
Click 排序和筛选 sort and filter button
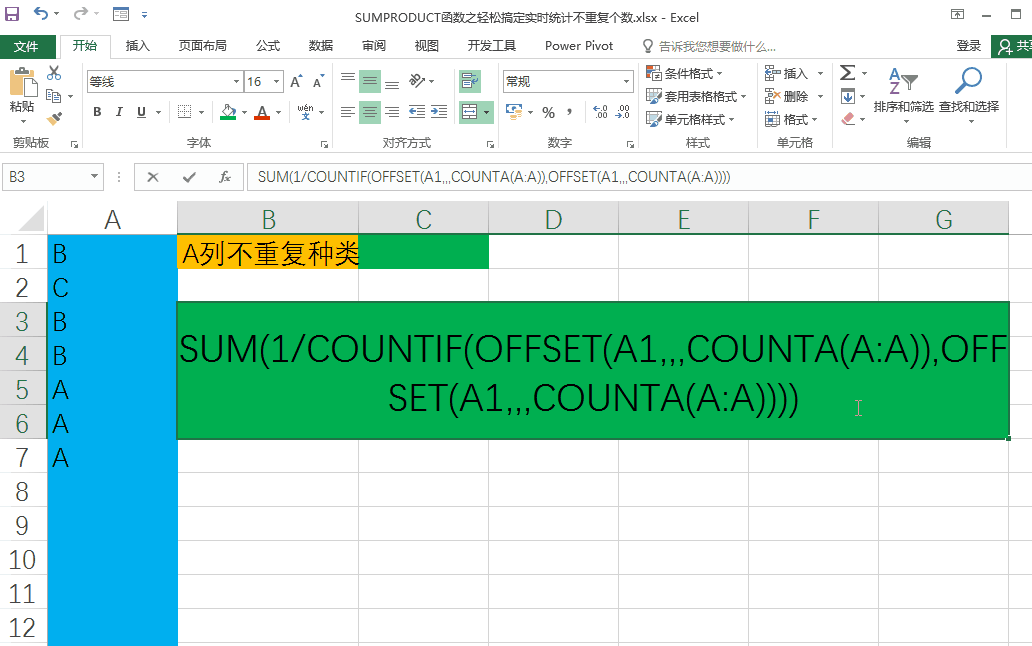pyautogui.click(x=904, y=93)
